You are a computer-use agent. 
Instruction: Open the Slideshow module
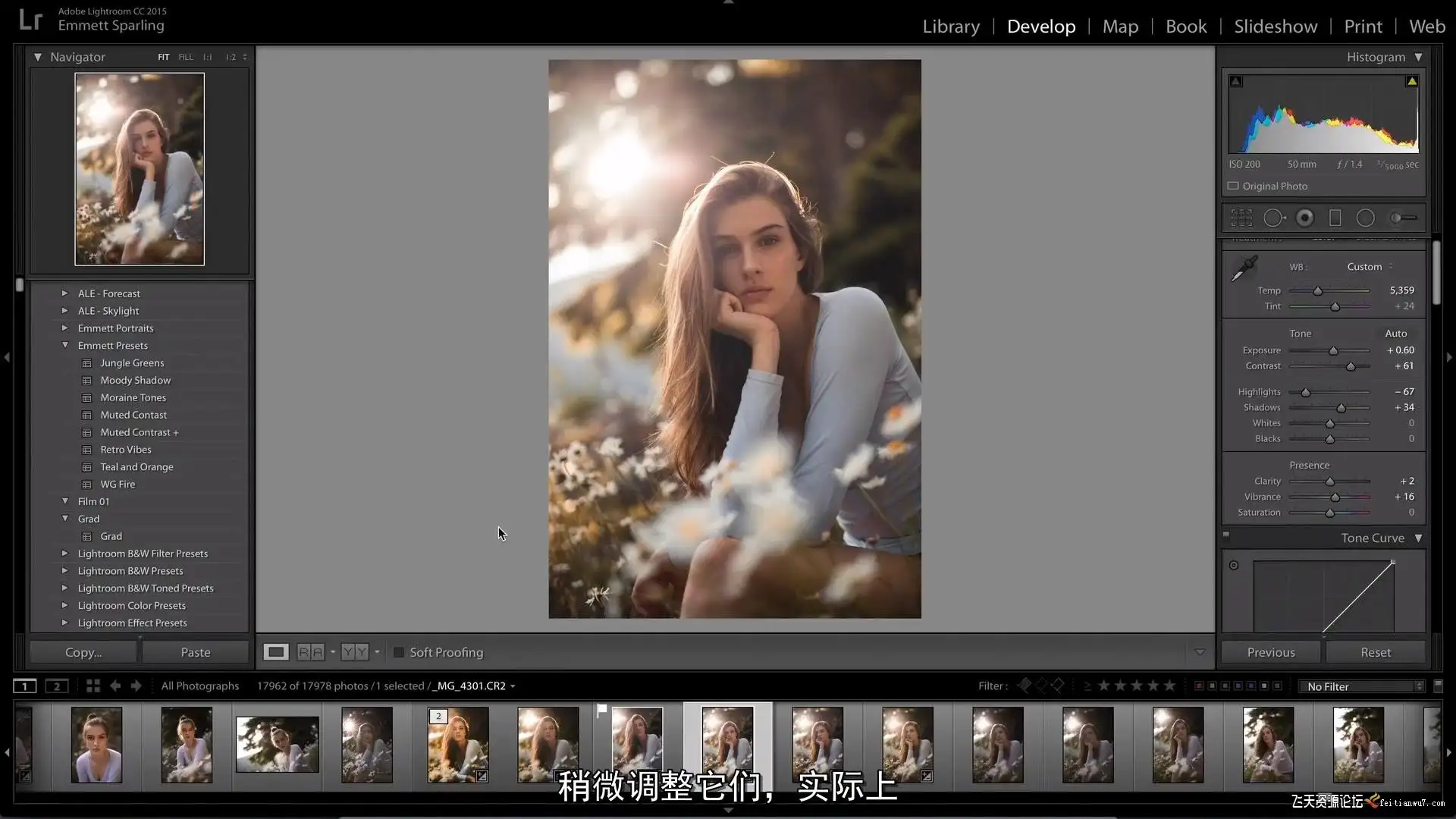pos(1276,27)
